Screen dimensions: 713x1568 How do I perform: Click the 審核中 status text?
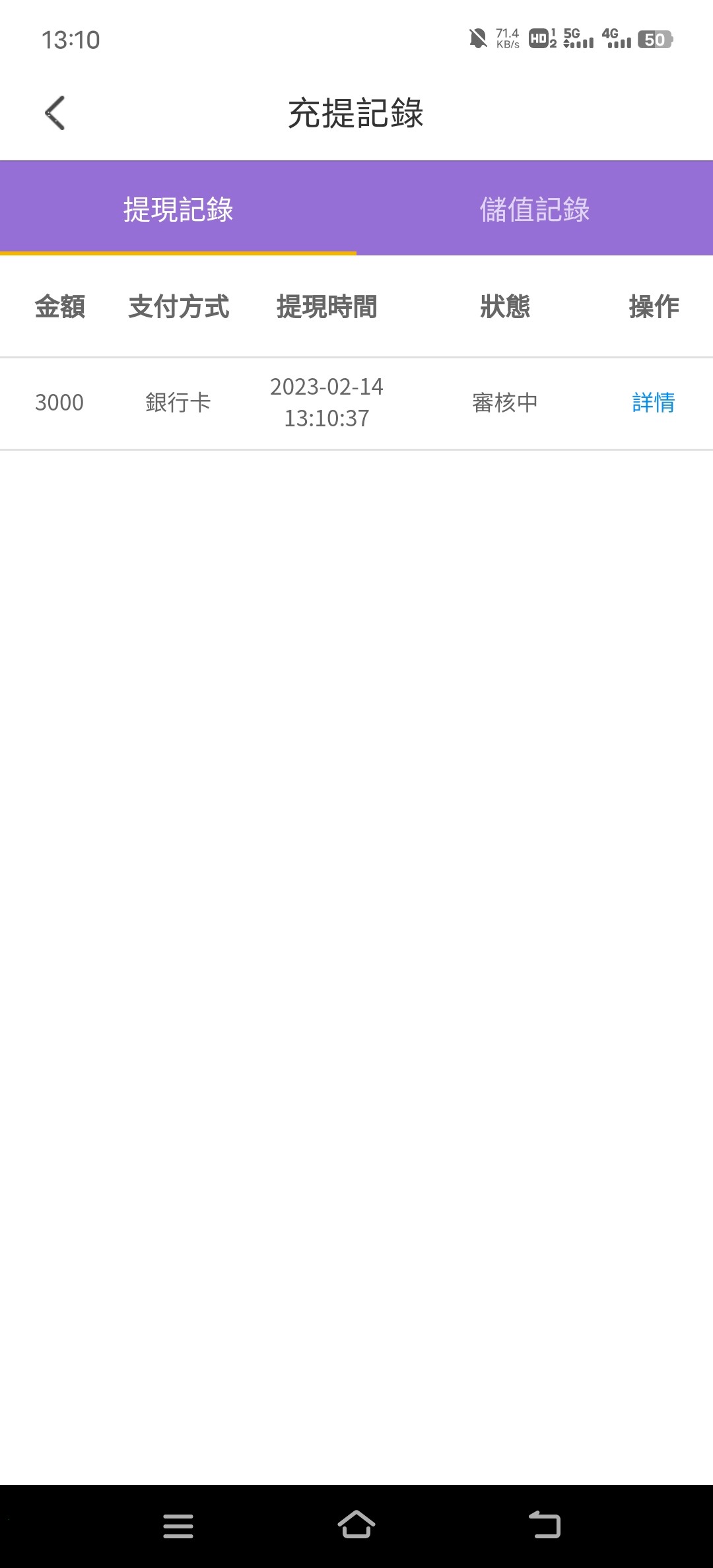point(505,403)
